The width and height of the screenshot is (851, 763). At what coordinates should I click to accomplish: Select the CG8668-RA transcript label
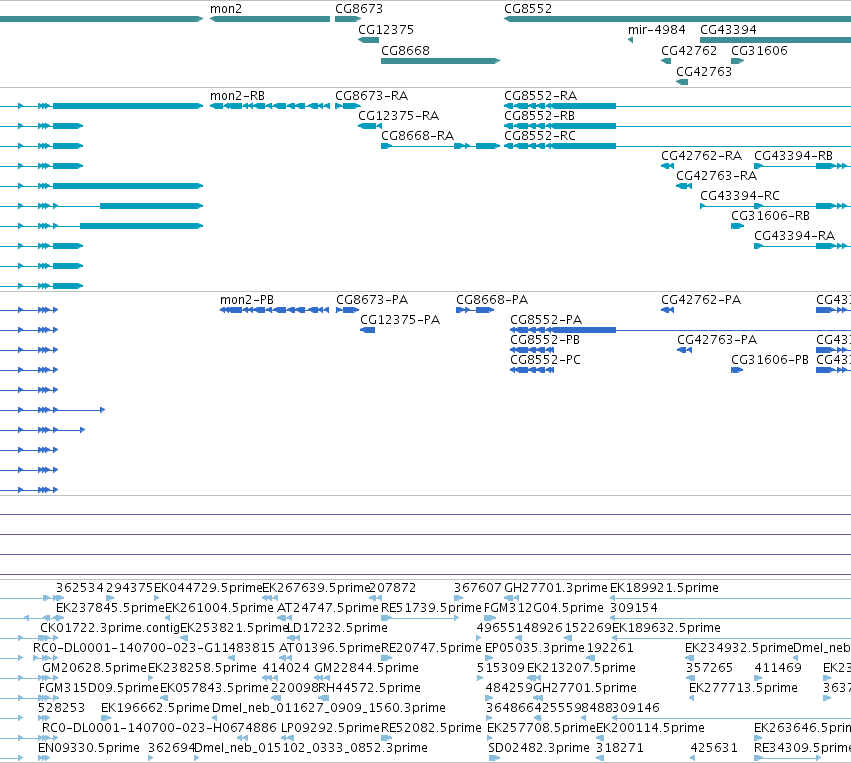tap(417, 136)
